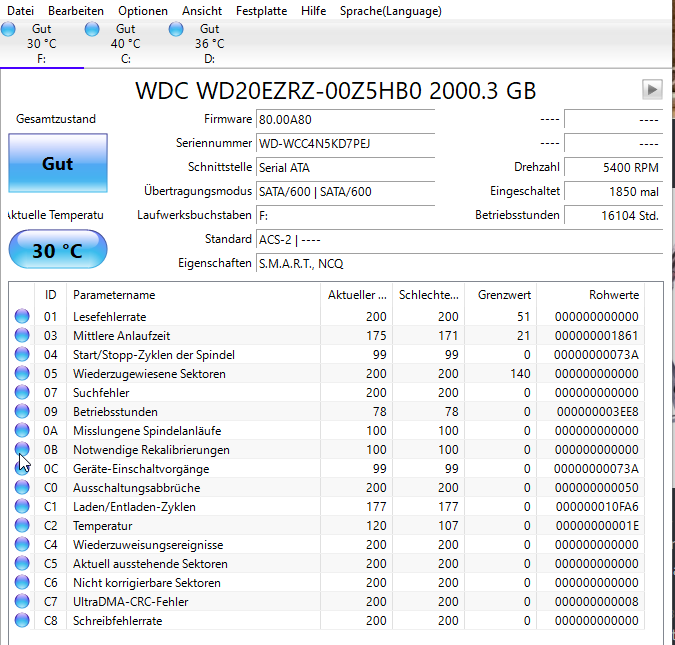The width and height of the screenshot is (675, 645).
Task: Click raw value 000000003EE8 of Betriebsstunden
Action: (x=598, y=412)
